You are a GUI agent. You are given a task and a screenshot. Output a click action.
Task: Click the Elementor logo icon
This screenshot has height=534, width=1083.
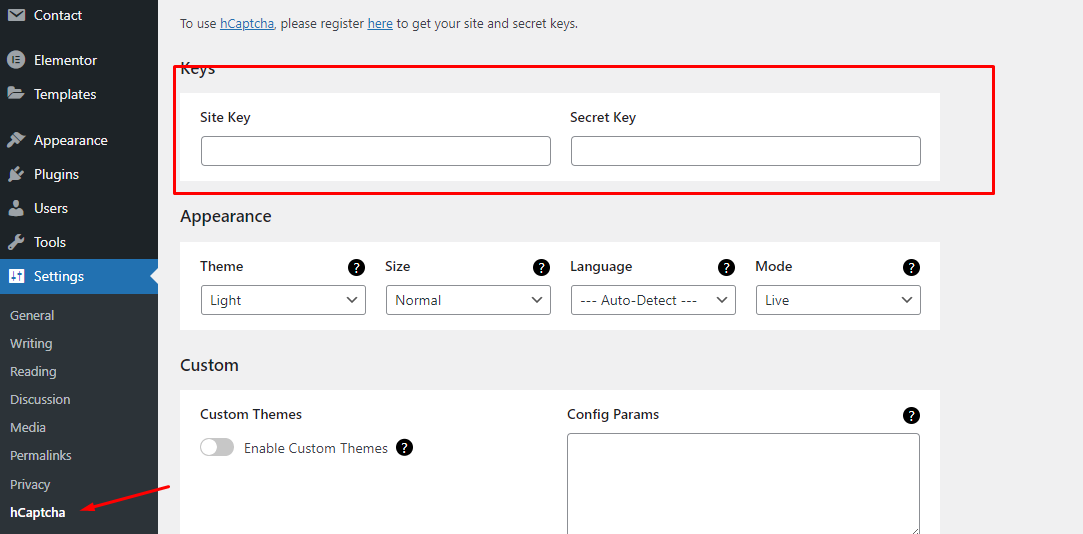point(16,60)
